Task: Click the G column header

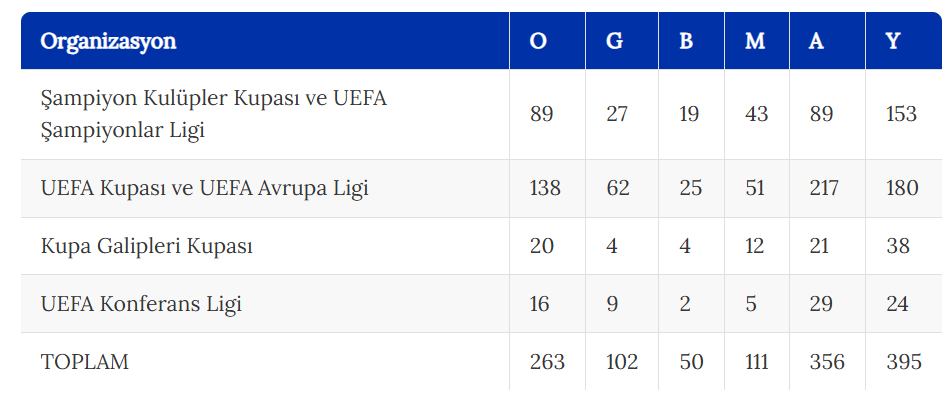Action: (x=614, y=41)
